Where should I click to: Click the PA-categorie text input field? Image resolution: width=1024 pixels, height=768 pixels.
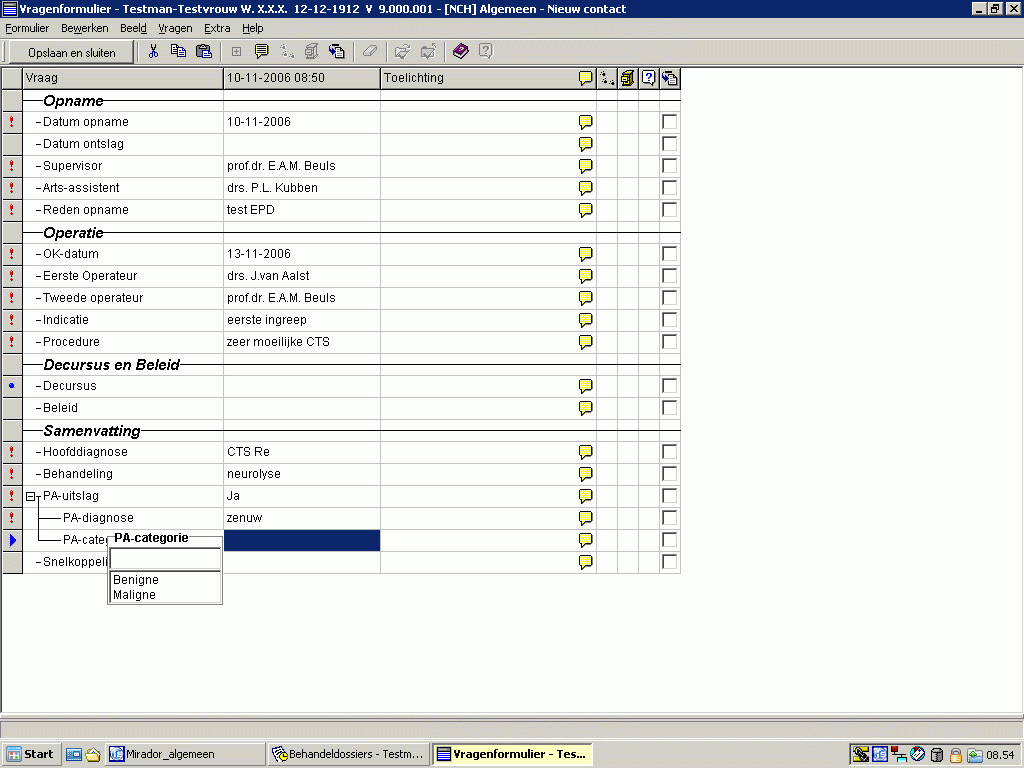tap(165, 559)
